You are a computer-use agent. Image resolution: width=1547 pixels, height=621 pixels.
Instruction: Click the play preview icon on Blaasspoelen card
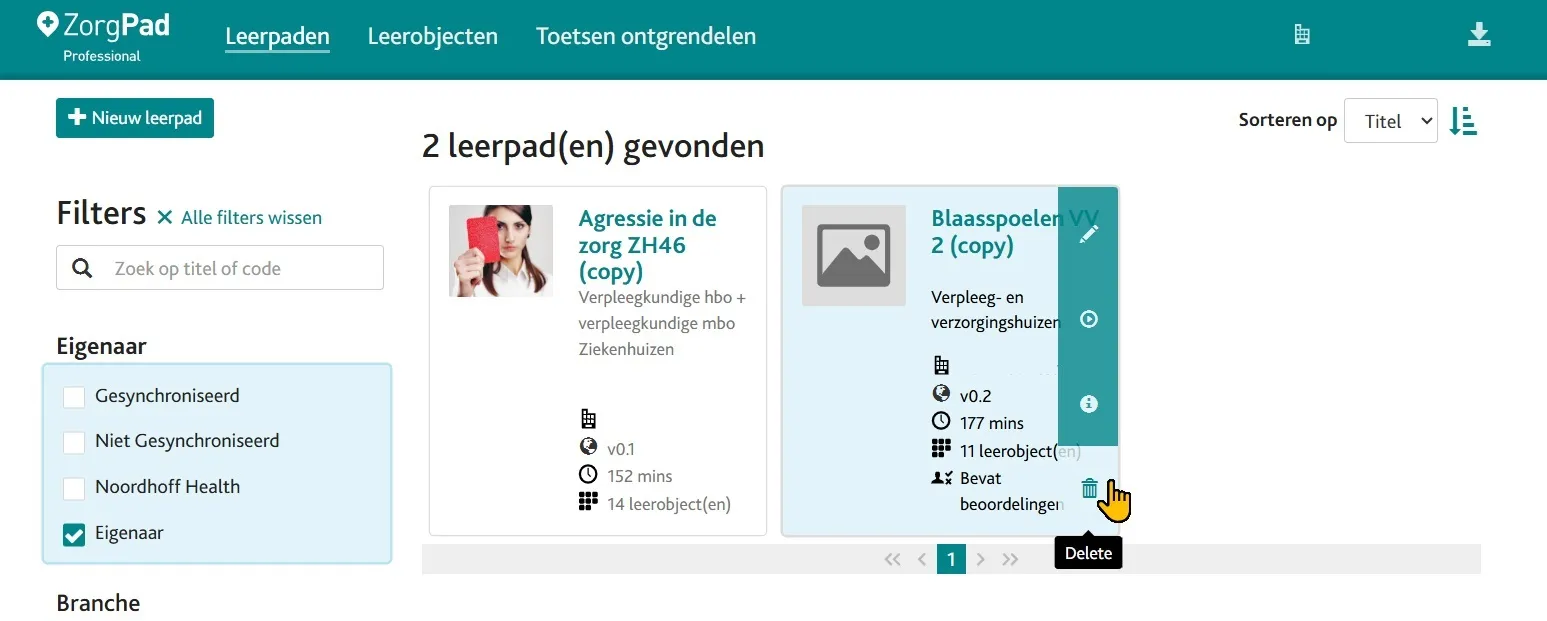(x=1089, y=319)
